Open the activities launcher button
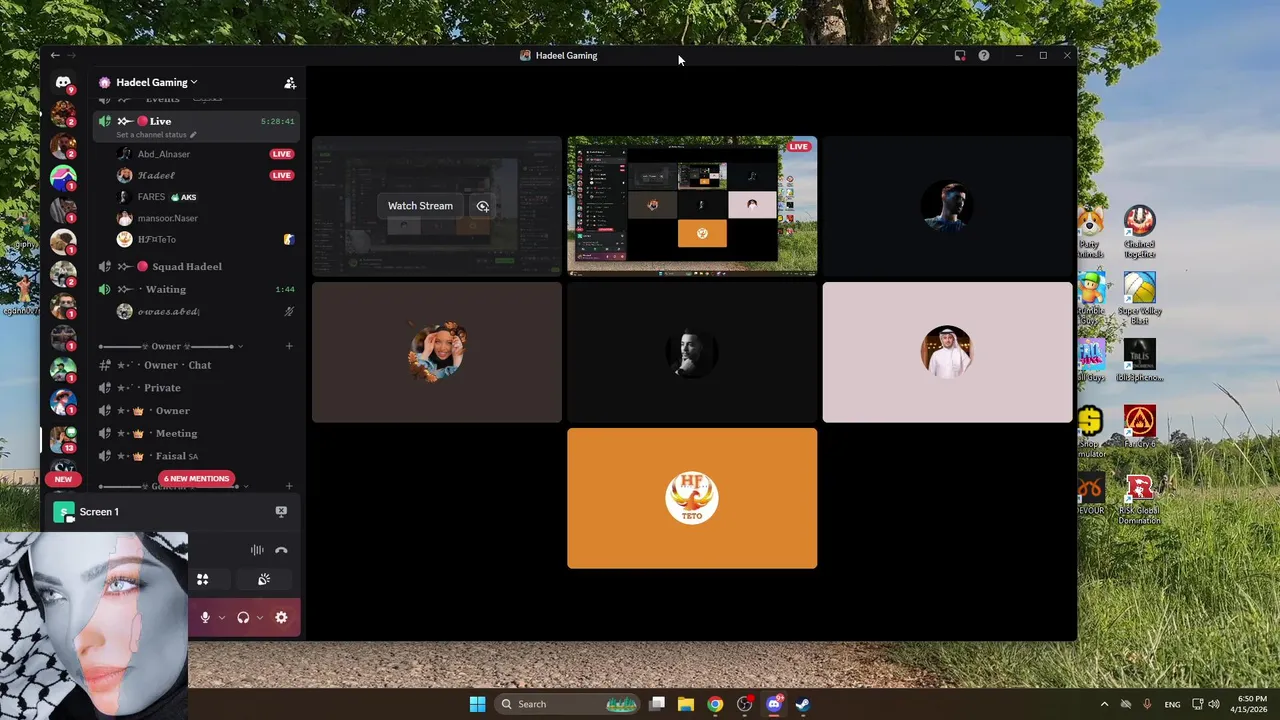Screen dimensions: 1280x720 [x=202, y=579]
